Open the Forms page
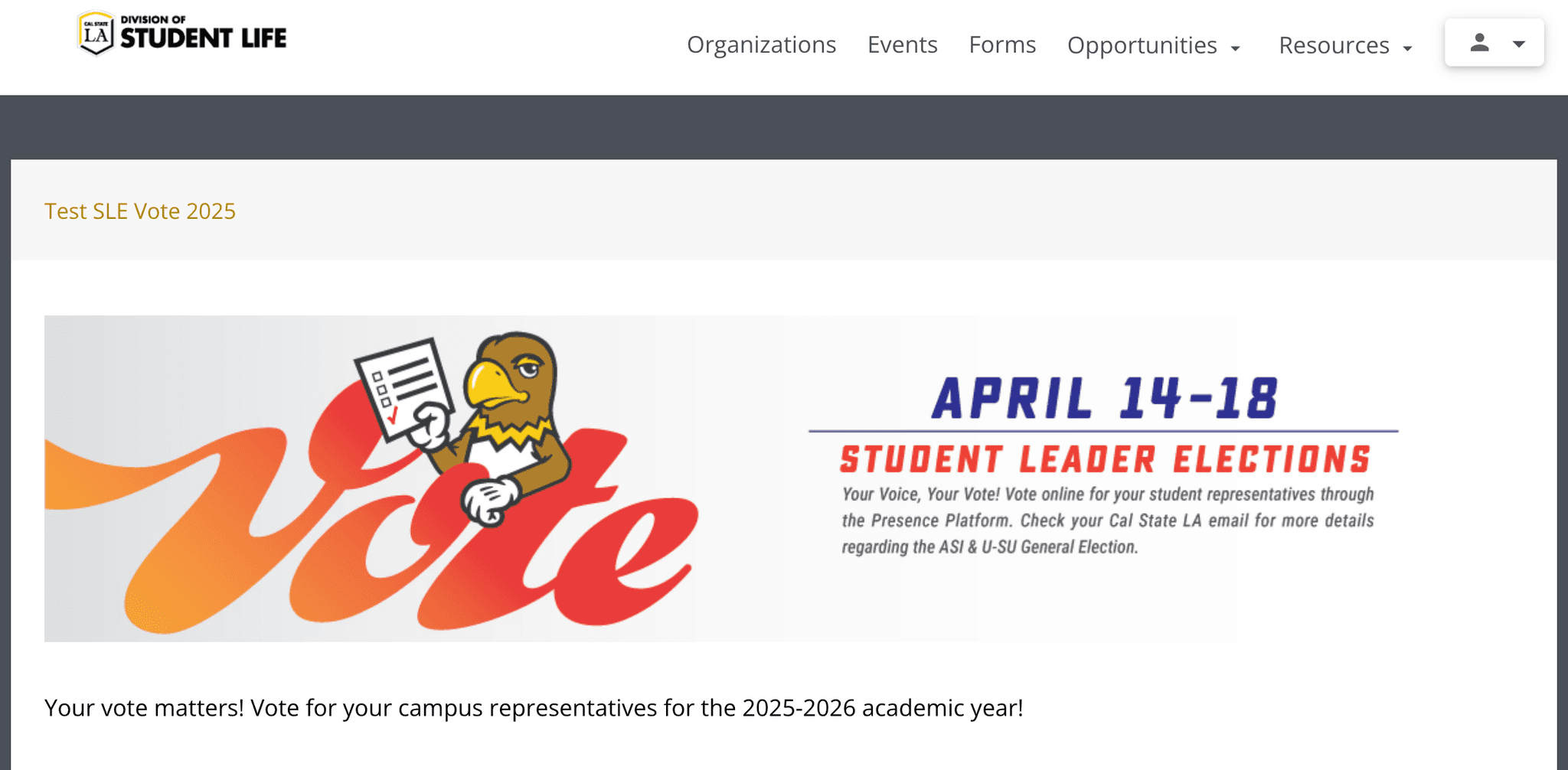Image resolution: width=1568 pixels, height=770 pixels. 1002,45
